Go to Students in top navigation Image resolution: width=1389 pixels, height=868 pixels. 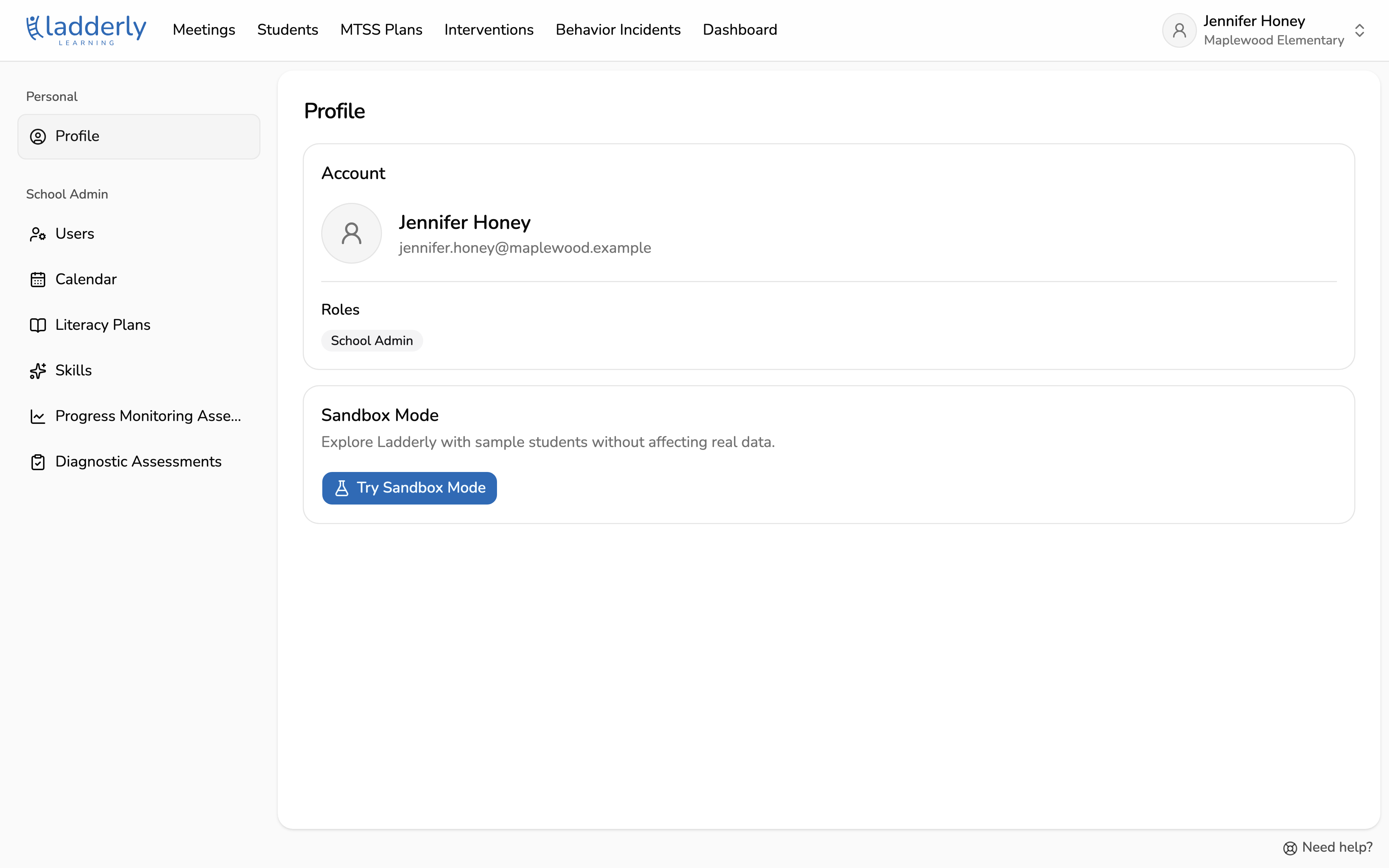pyautogui.click(x=288, y=30)
